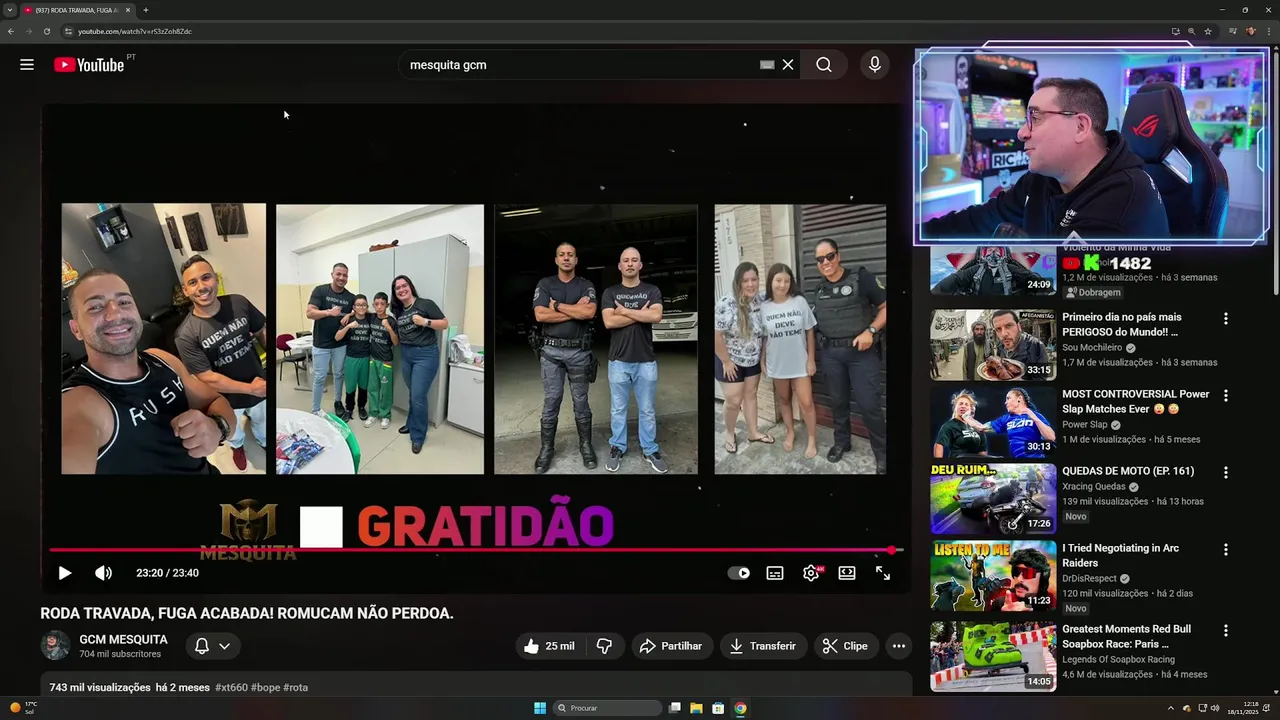Open the YouTube hamburger guide menu
Image resolution: width=1280 pixels, height=720 pixels.
pyautogui.click(x=27, y=65)
